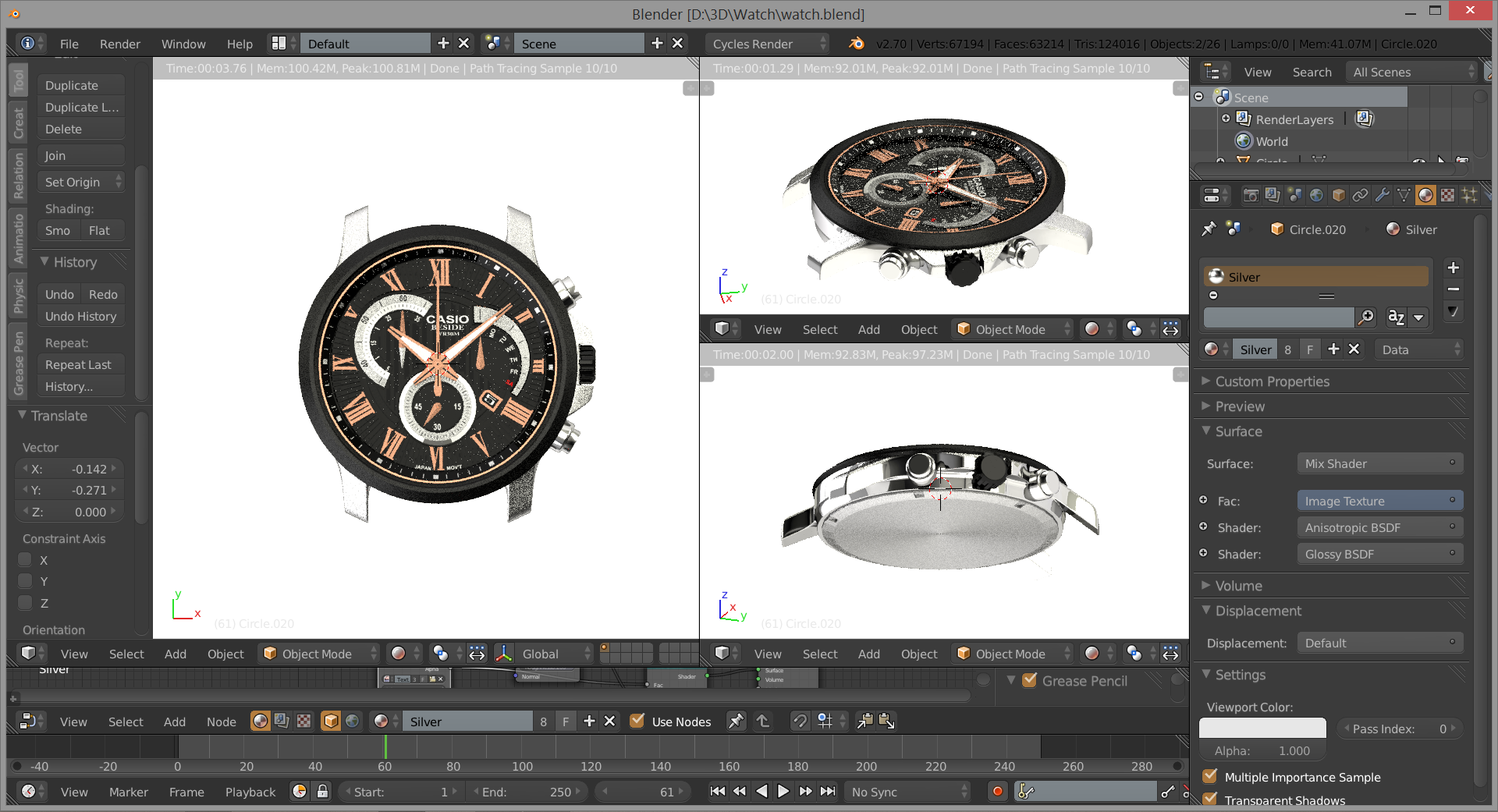The image size is (1498, 812).
Task: Switch to the Modifiers wrench tab
Action: pyautogui.click(x=1382, y=195)
